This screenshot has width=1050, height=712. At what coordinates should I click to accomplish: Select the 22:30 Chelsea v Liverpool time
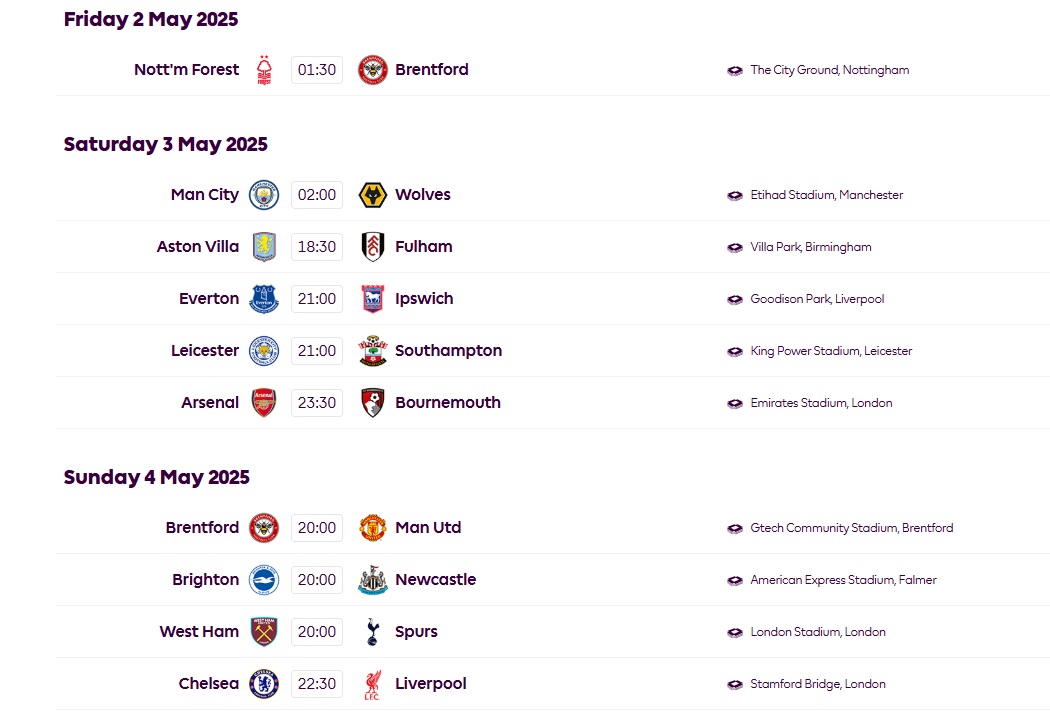click(317, 684)
